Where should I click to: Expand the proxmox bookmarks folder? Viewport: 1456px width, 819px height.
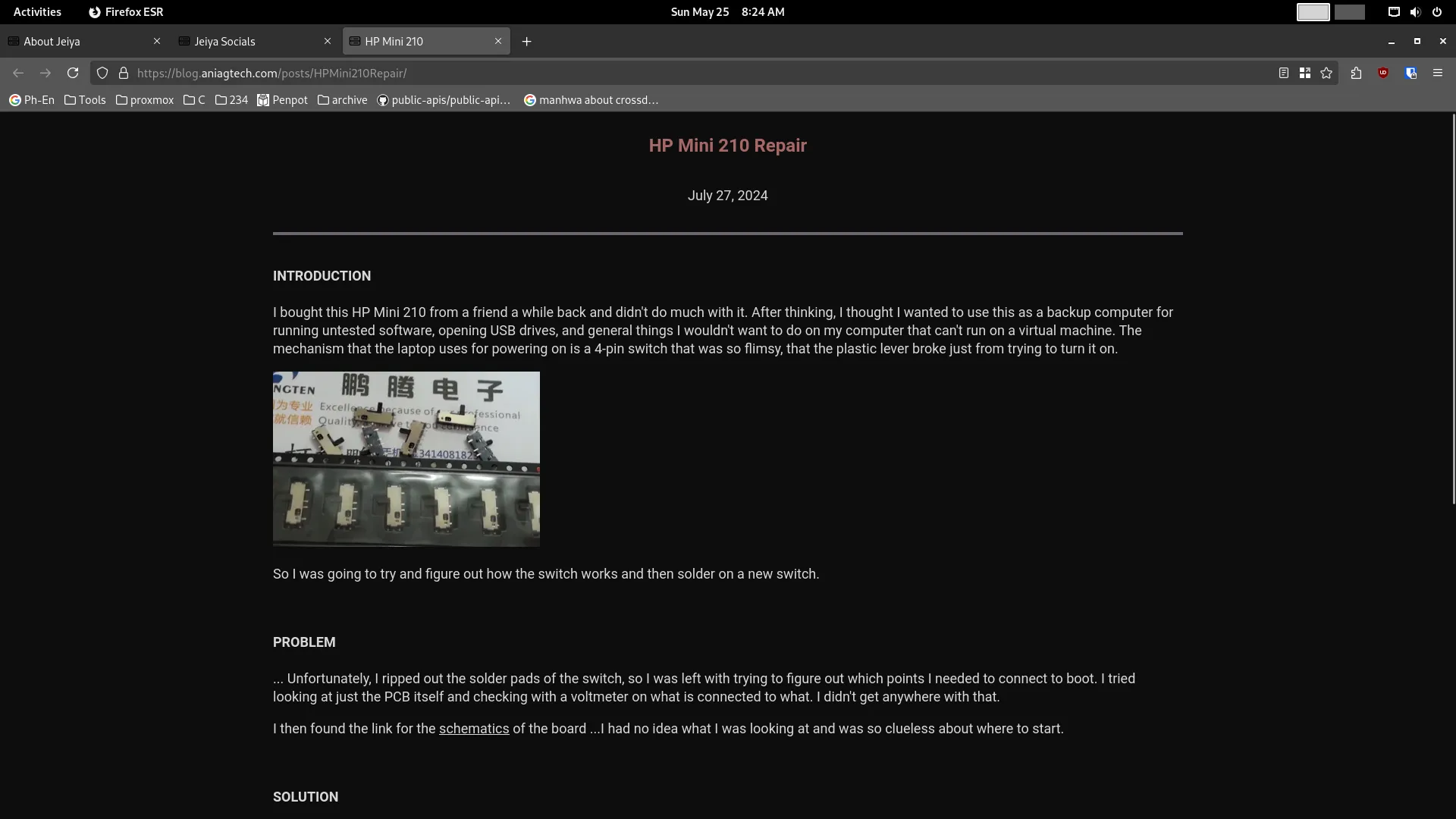(144, 100)
